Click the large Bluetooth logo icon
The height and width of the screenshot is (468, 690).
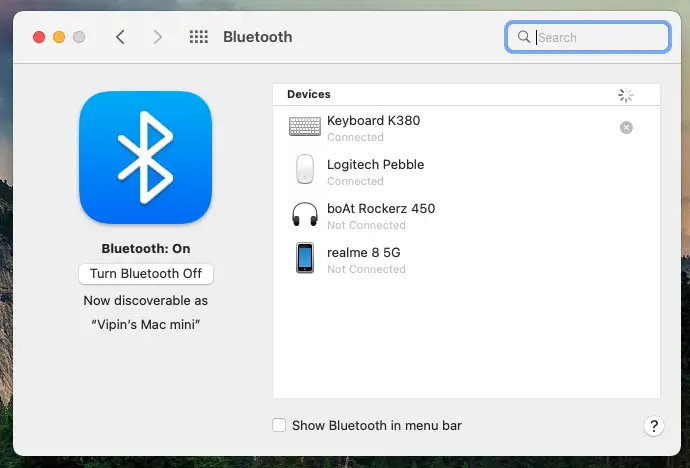pos(146,157)
